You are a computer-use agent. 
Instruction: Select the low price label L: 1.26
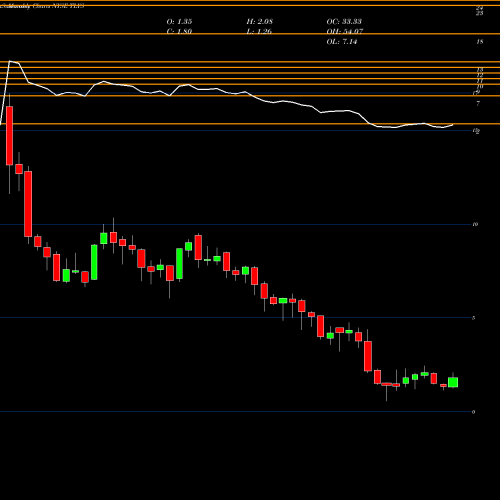[x=259, y=32]
